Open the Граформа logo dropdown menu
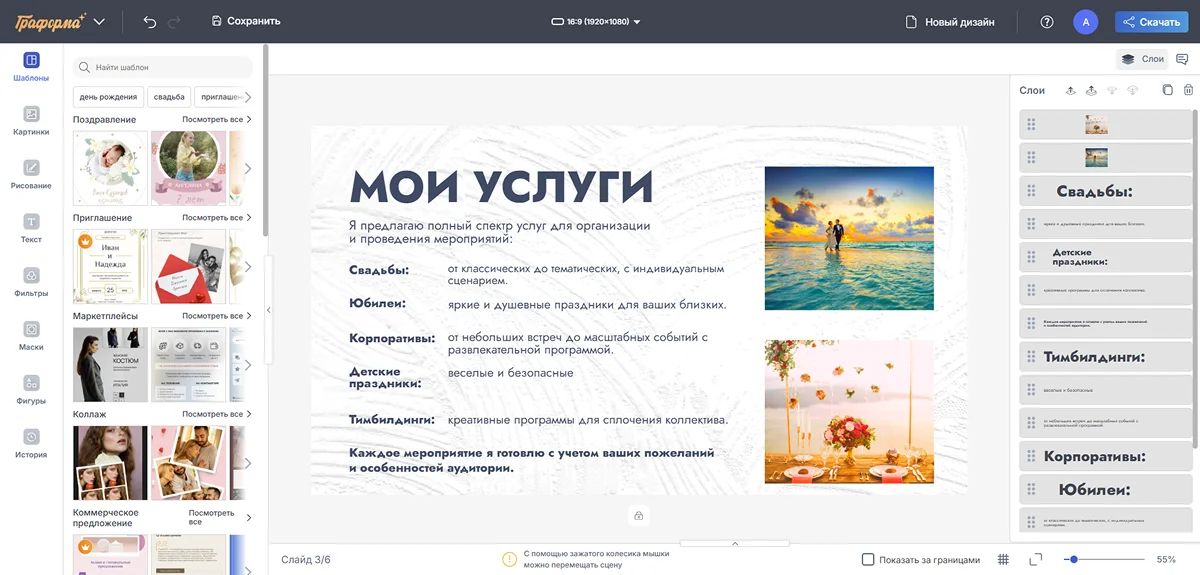The image size is (1200, 575). [x=98, y=21]
